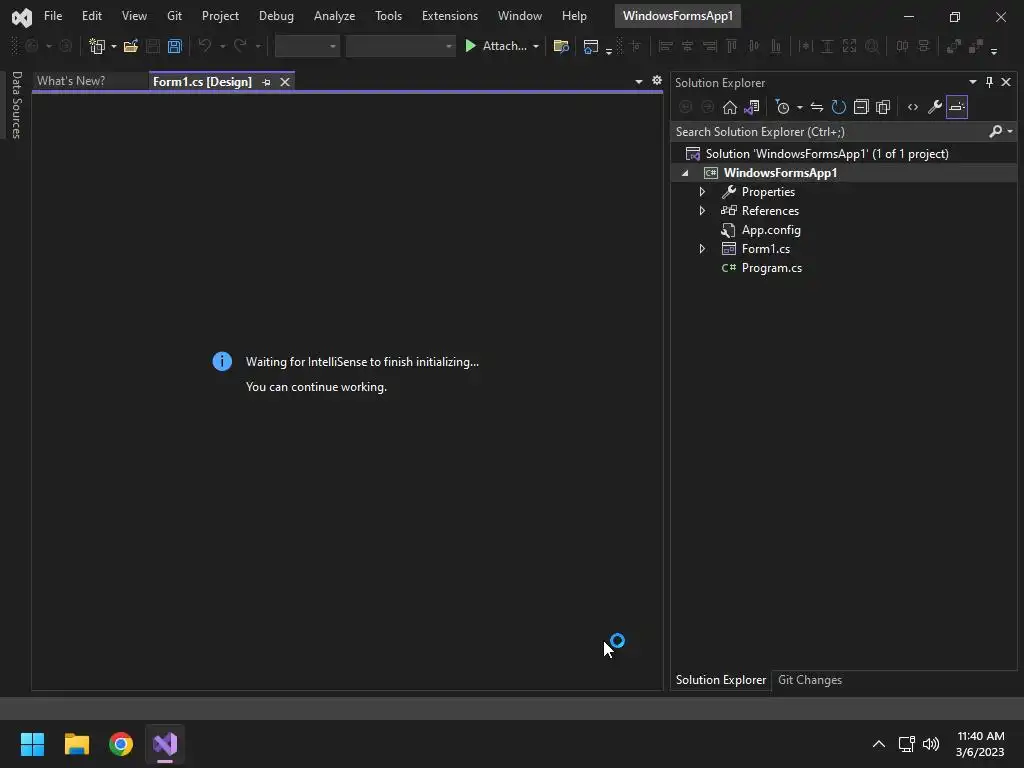This screenshot has width=1024, height=768.
Task: Open the File menu
Action: (x=53, y=16)
